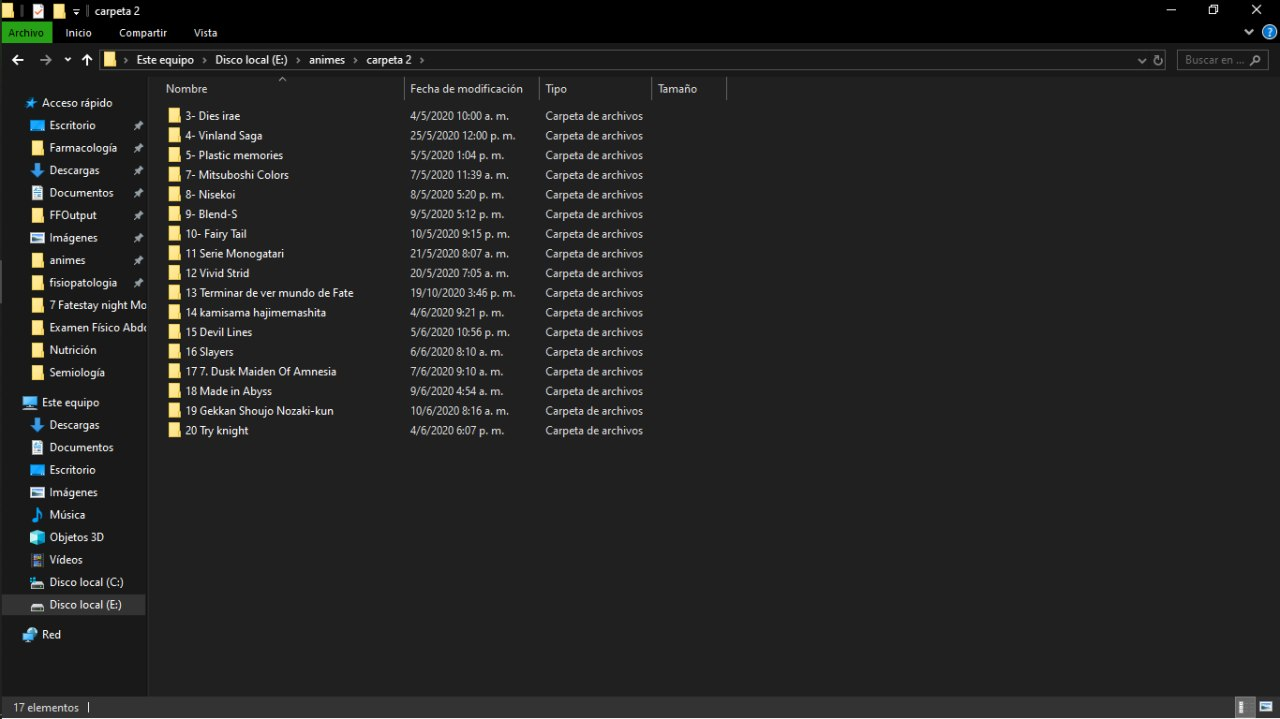This screenshot has width=1280, height=719.
Task: Expand the breadcrumb chevron after carpeta 2
Action: (422, 60)
